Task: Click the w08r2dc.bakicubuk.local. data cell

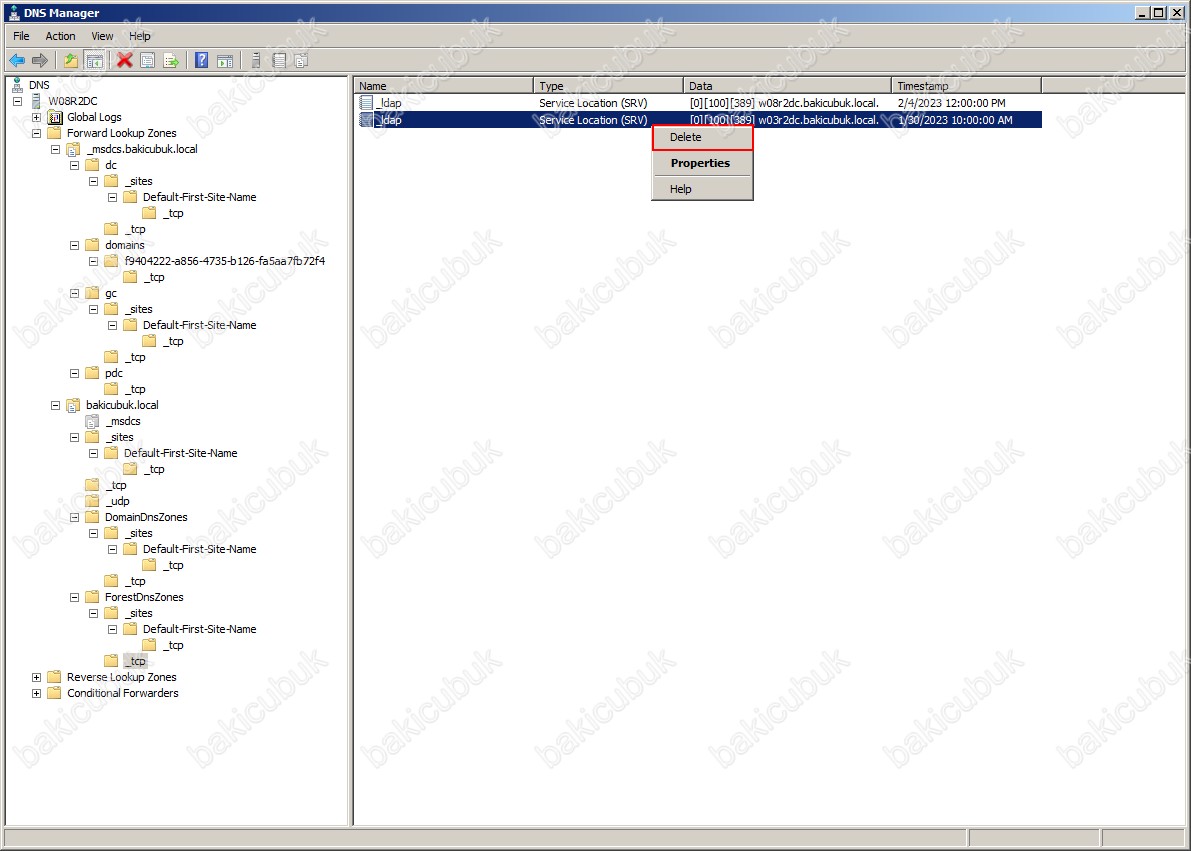Action: [785, 103]
